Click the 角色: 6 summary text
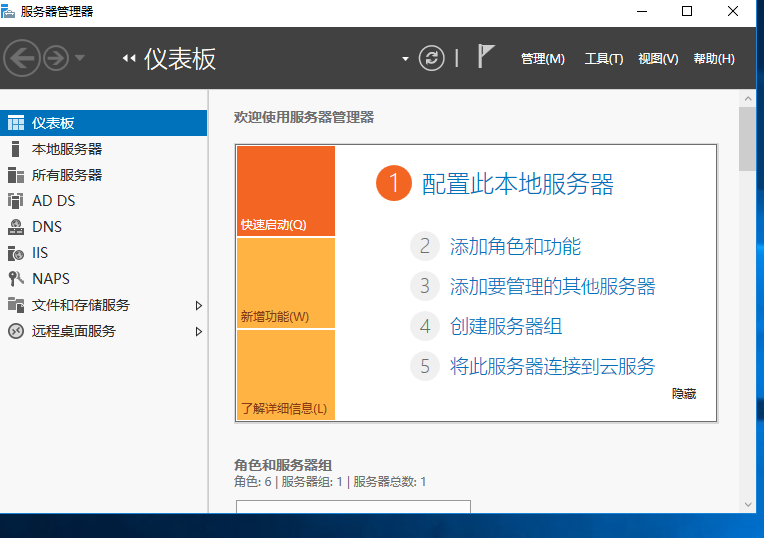Viewport: 764px width, 538px height. [x=252, y=482]
